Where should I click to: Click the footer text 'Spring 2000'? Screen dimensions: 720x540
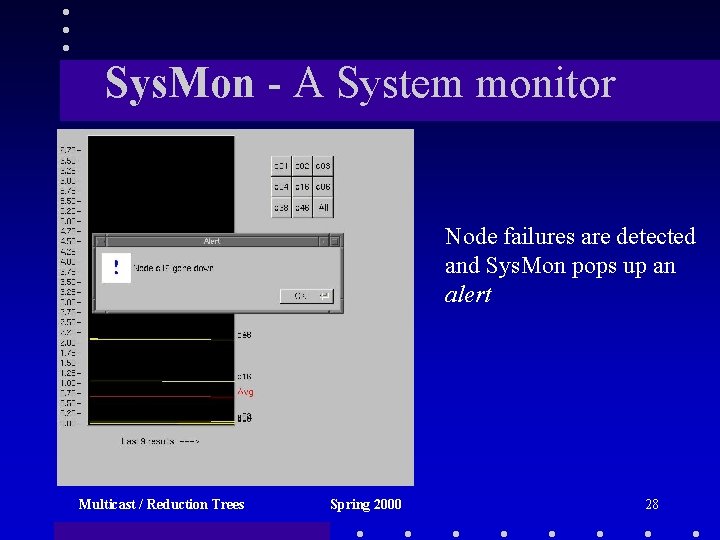point(366,505)
